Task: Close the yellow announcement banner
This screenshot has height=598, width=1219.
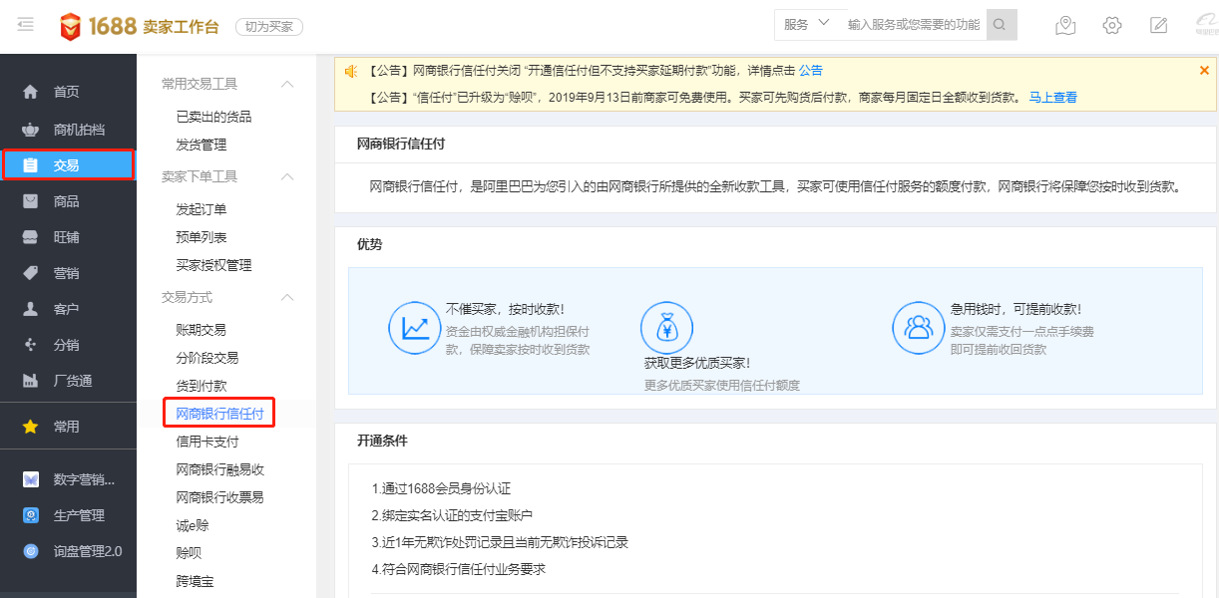Action: (1204, 70)
